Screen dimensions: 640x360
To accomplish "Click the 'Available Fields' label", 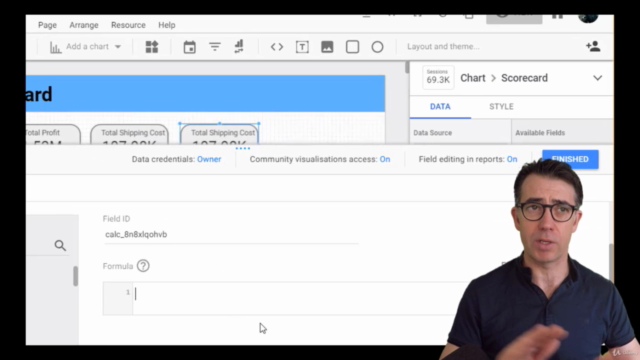I will tap(540, 133).
